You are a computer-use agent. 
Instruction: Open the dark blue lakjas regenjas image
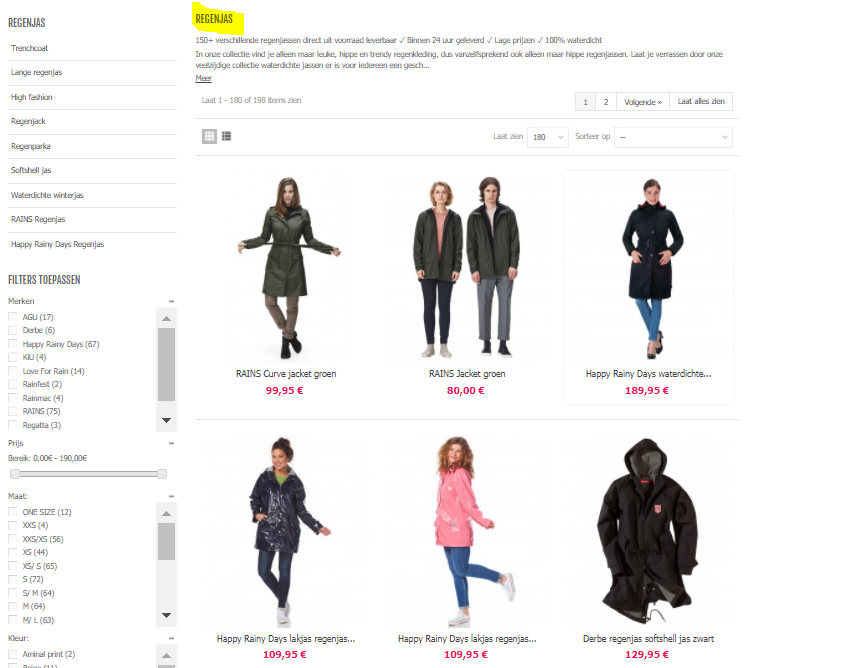[x=287, y=531]
